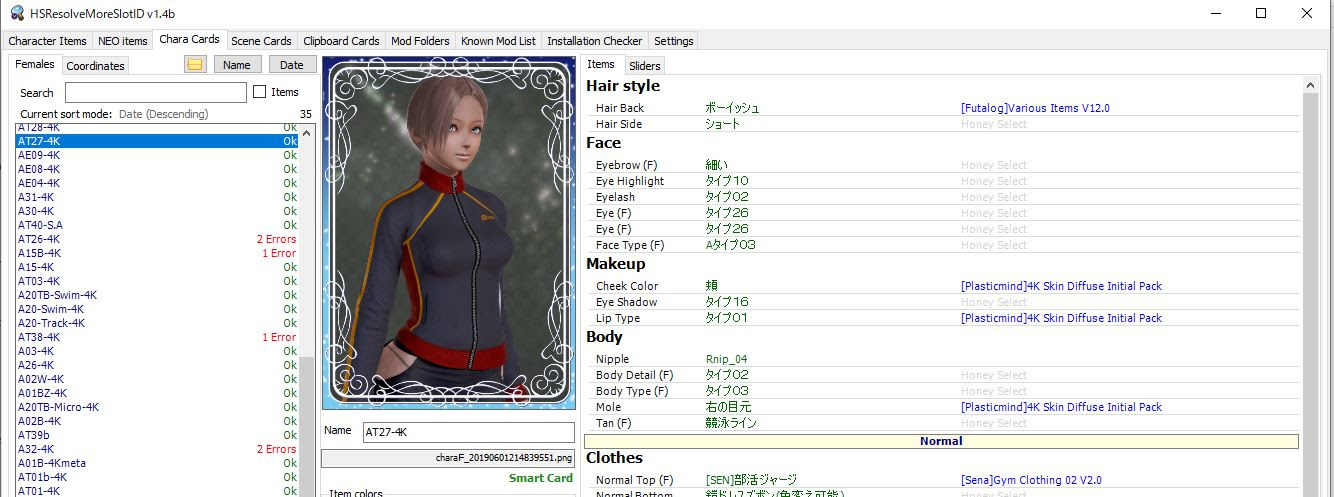This screenshot has height=497, width=1334.
Task: Click the Normal clothing state bar
Action: coord(941,441)
